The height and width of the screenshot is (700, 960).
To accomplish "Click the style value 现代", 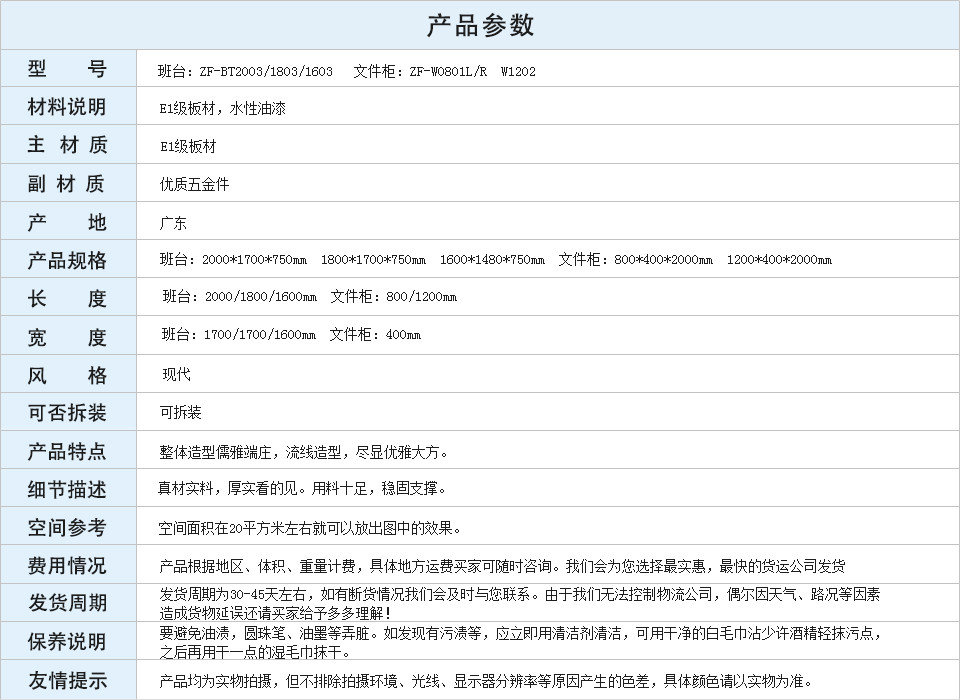I will (176, 374).
